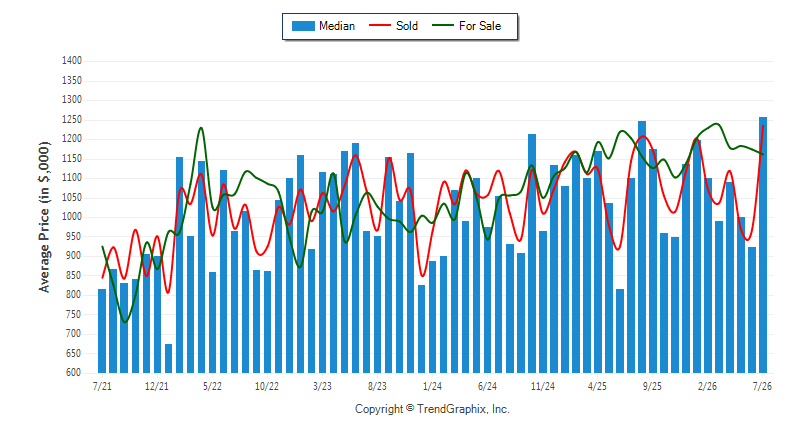Viewport: 800px width, 434px height.
Task: Select the 1/24 x-axis label
Action: (432, 386)
